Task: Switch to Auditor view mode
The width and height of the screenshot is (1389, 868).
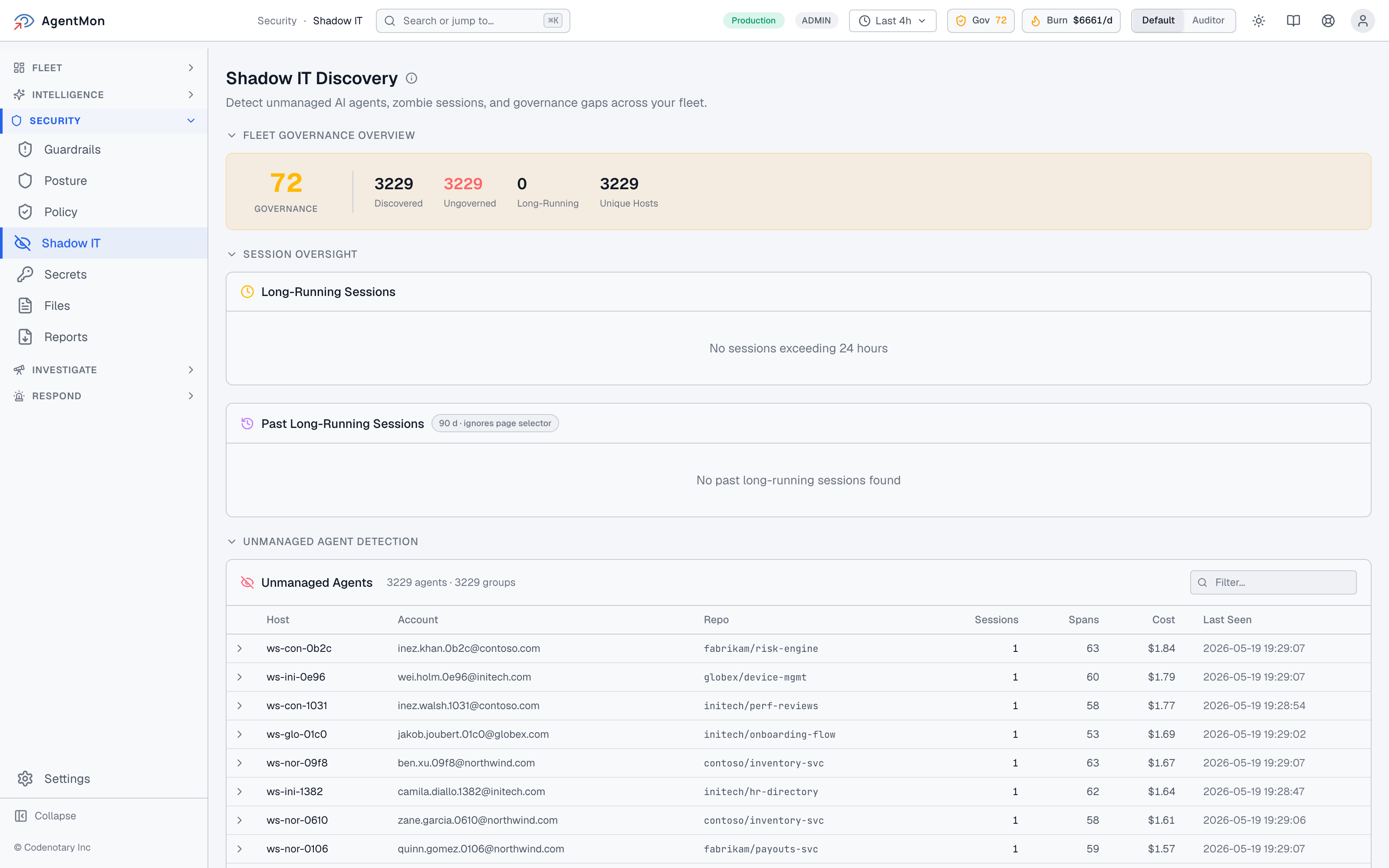Action: click(1208, 21)
